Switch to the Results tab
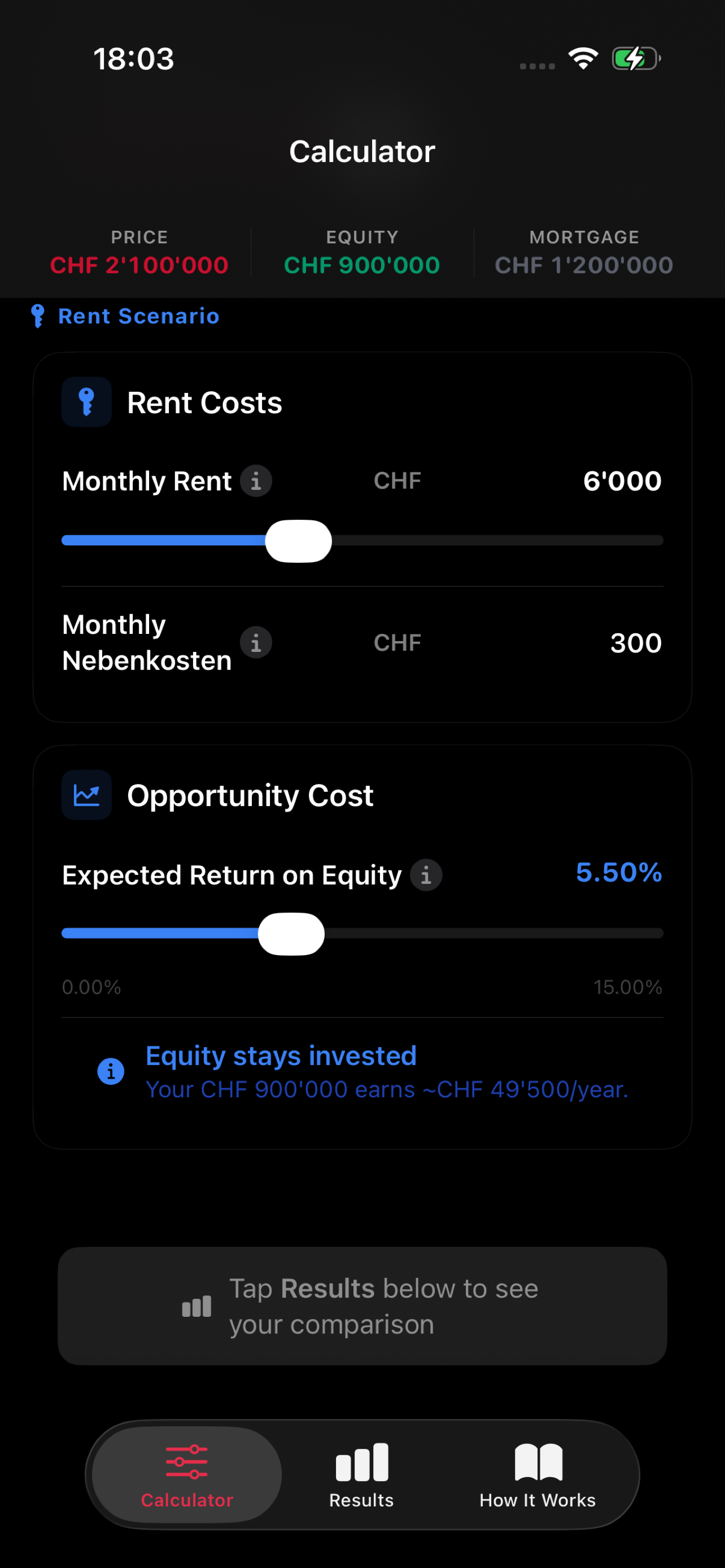This screenshot has height=1568, width=725. click(x=361, y=1475)
